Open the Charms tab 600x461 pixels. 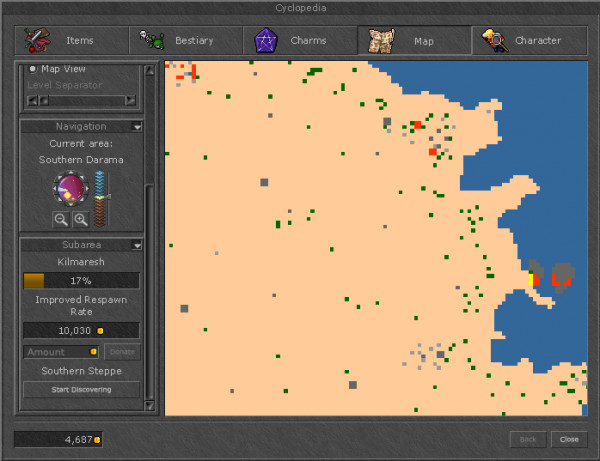click(300, 40)
